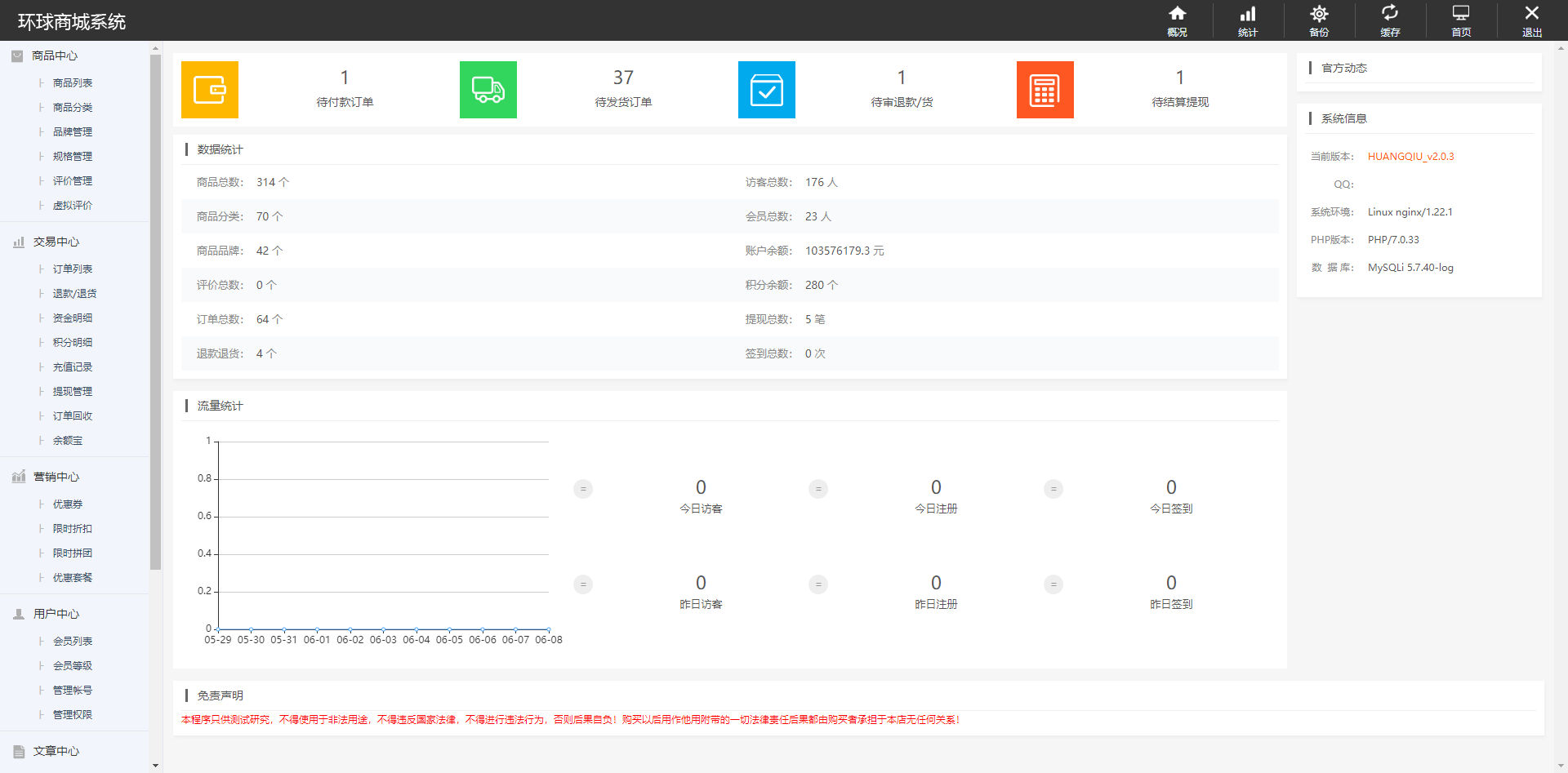Select 优惠券 under 营销中心
The width and height of the screenshot is (1568, 773).
click(x=68, y=504)
